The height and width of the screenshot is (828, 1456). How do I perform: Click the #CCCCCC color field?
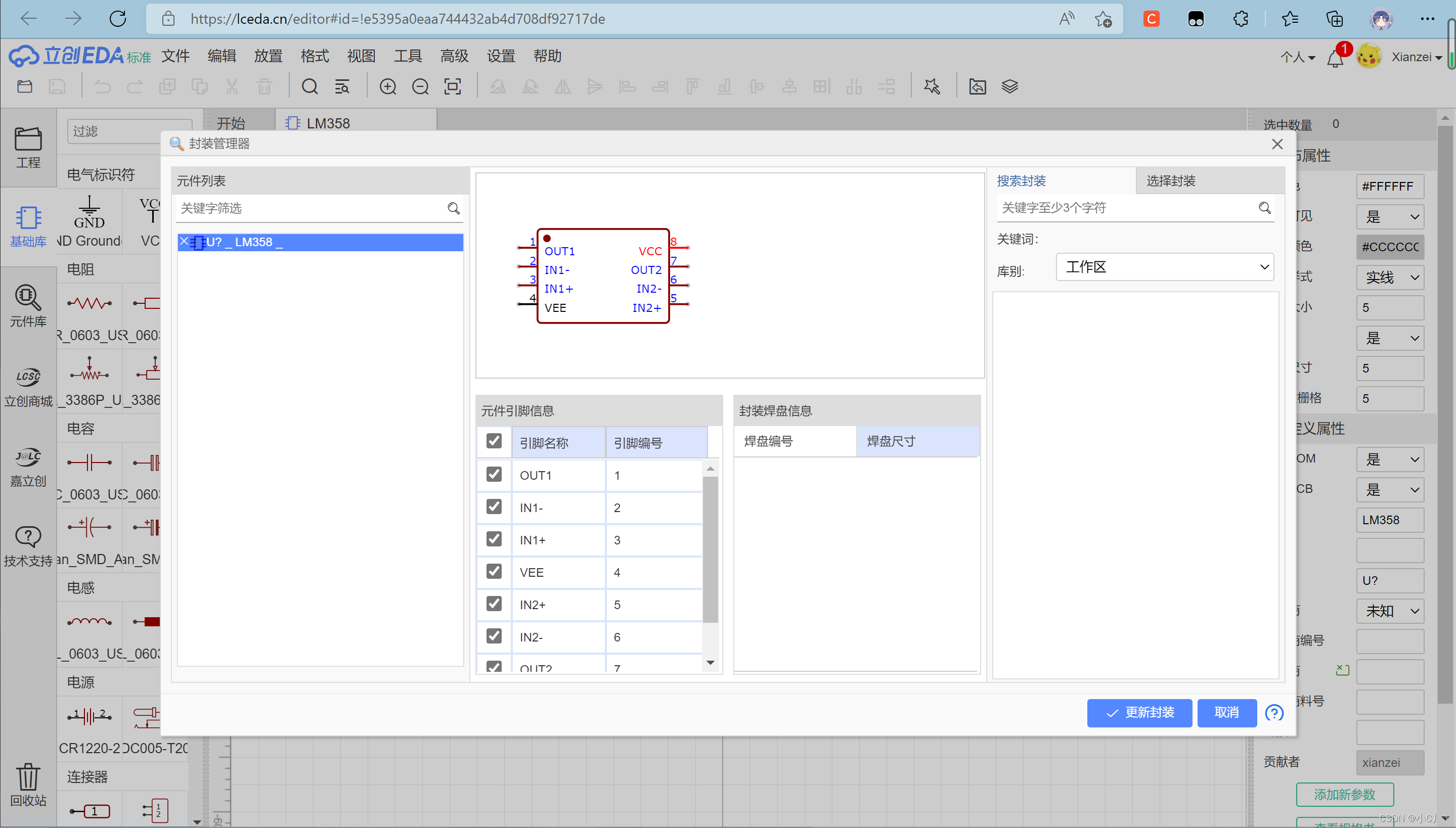[1389, 247]
